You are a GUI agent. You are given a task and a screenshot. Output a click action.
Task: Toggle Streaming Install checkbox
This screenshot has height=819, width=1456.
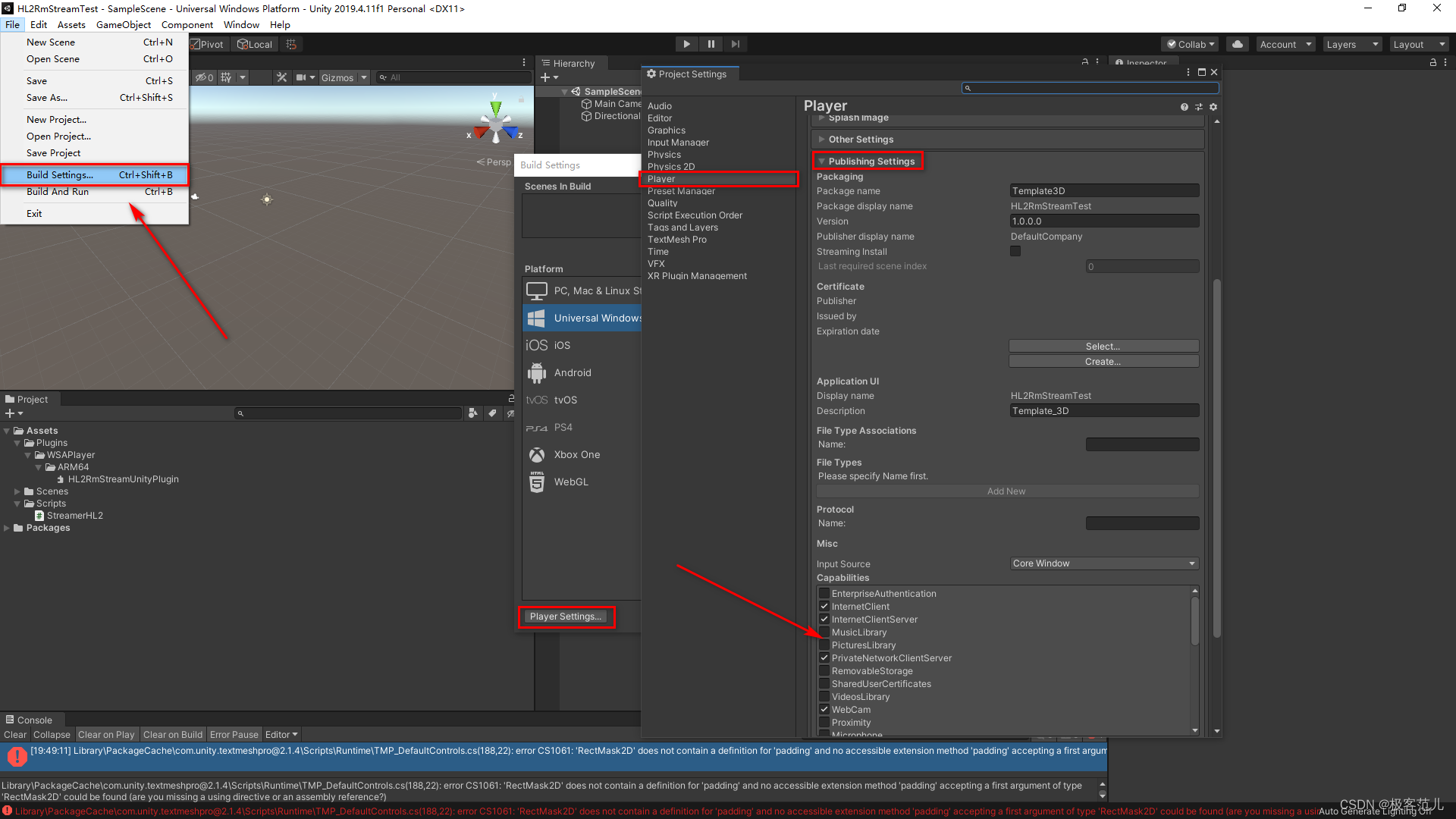(x=1015, y=251)
